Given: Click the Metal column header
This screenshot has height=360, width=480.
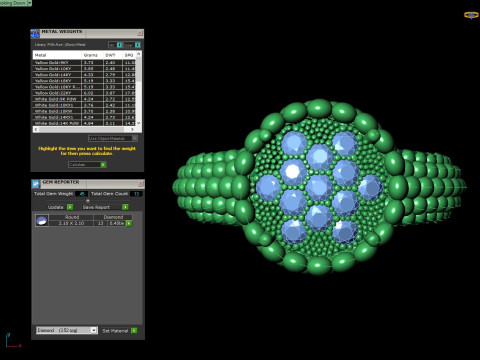Looking at the screenshot, I should click(57, 55).
